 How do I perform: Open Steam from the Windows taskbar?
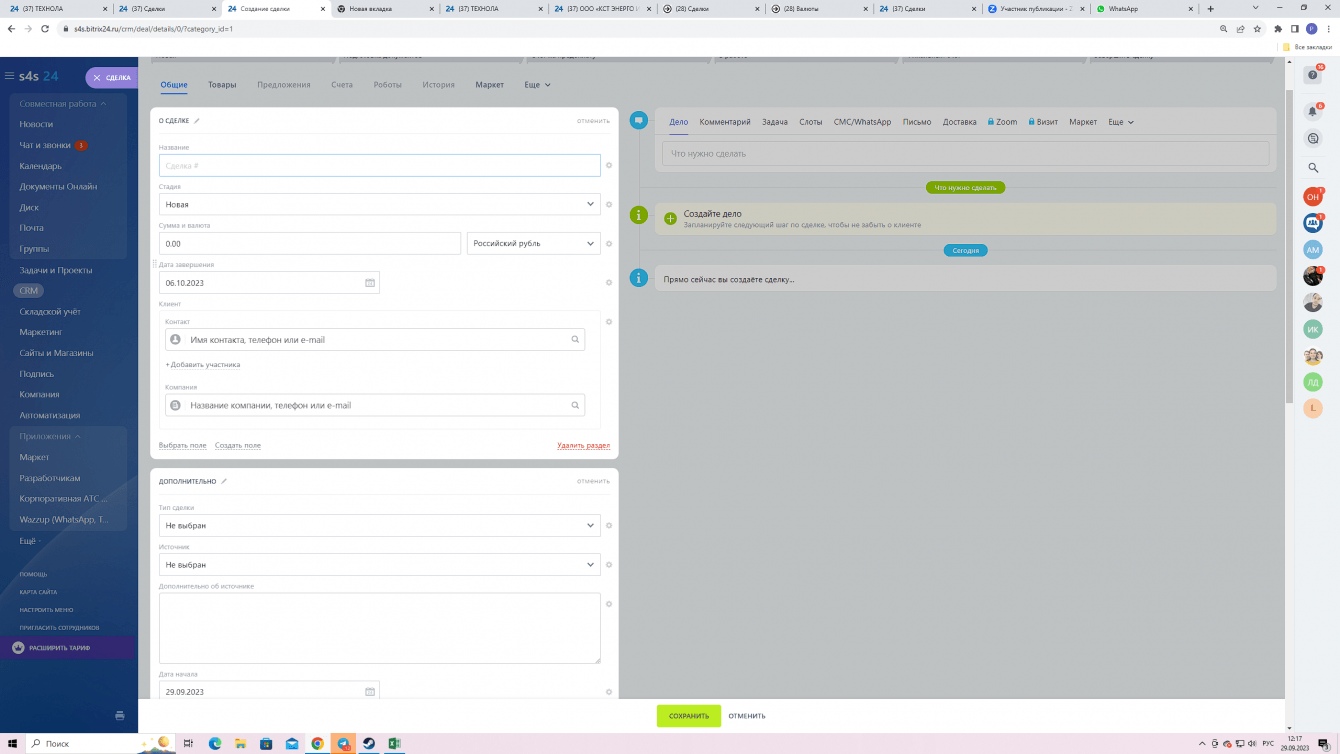point(369,744)
